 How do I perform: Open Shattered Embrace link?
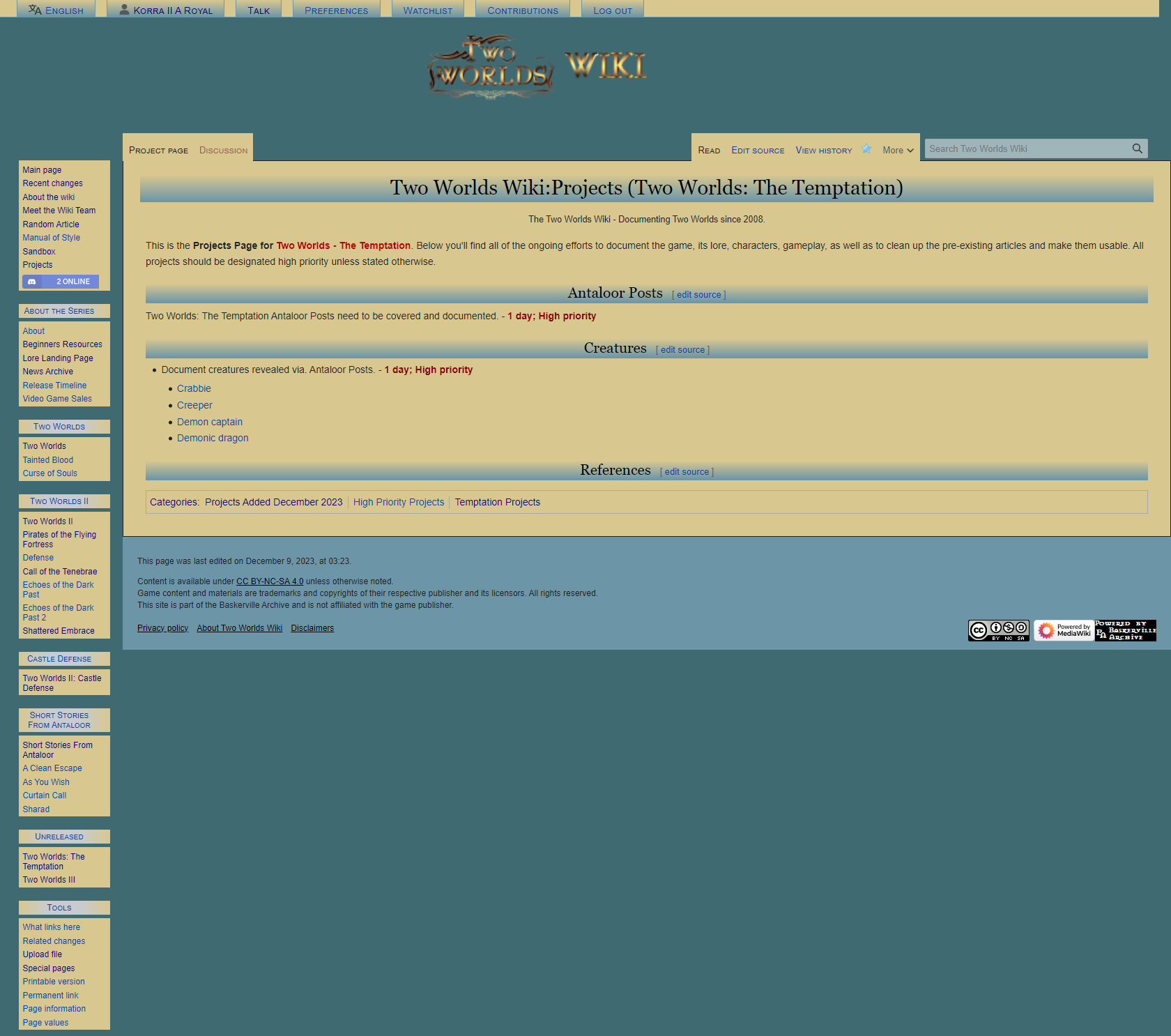click(59, 631)
